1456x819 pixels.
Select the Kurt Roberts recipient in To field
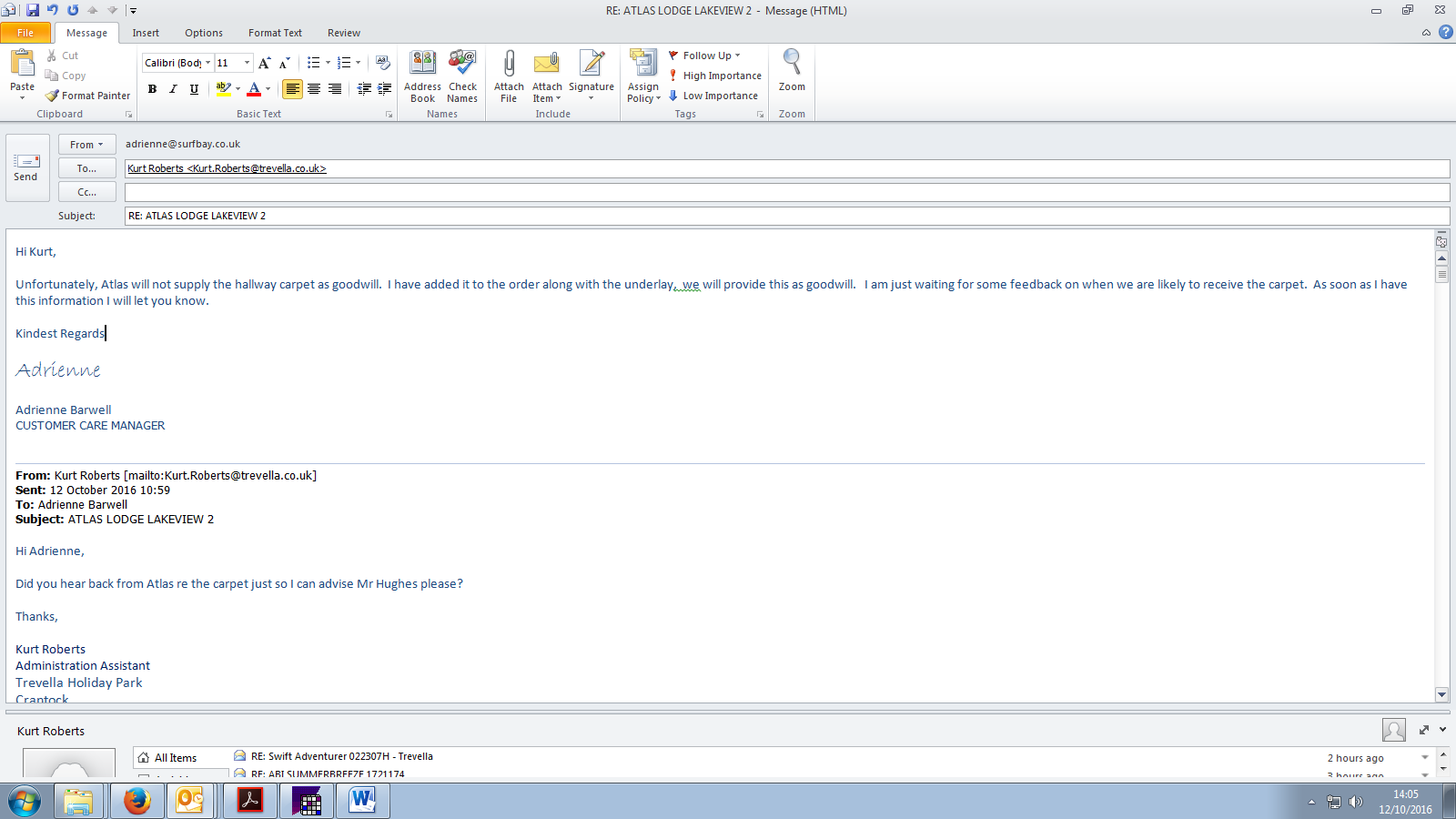[x=227, y=168]
